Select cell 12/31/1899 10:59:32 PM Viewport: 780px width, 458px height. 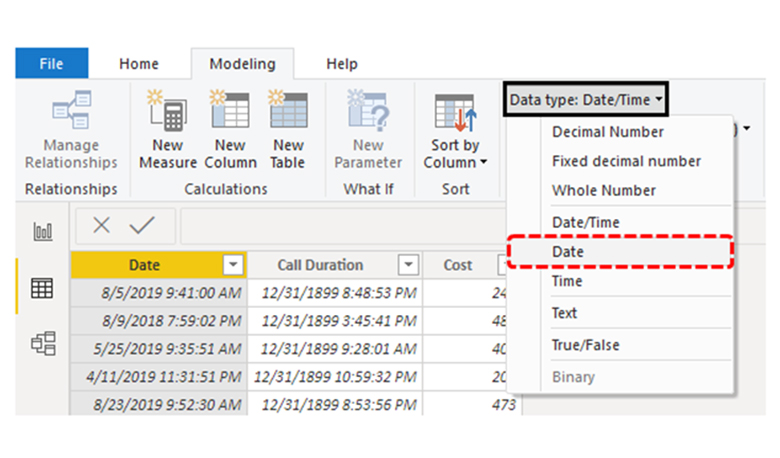pyautogui.click(x=335, y=376)
